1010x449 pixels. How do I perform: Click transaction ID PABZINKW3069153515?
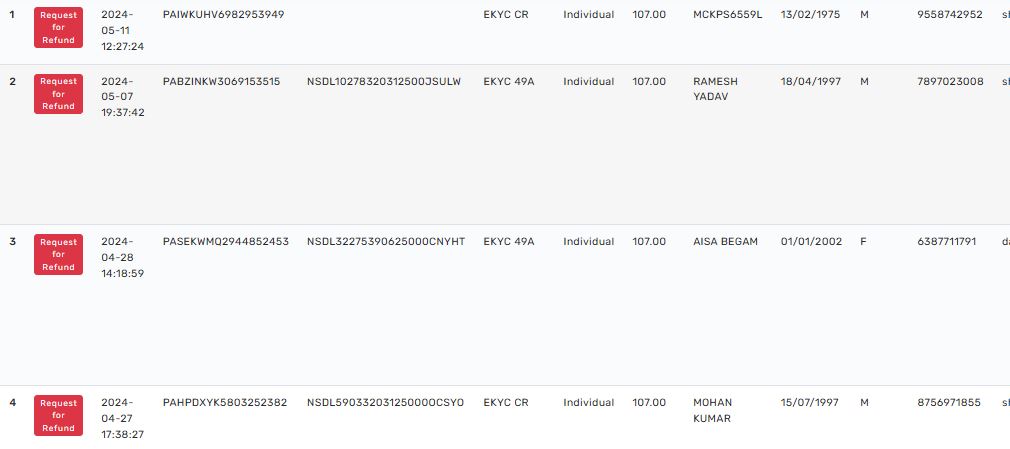click(x=221, y=81)
